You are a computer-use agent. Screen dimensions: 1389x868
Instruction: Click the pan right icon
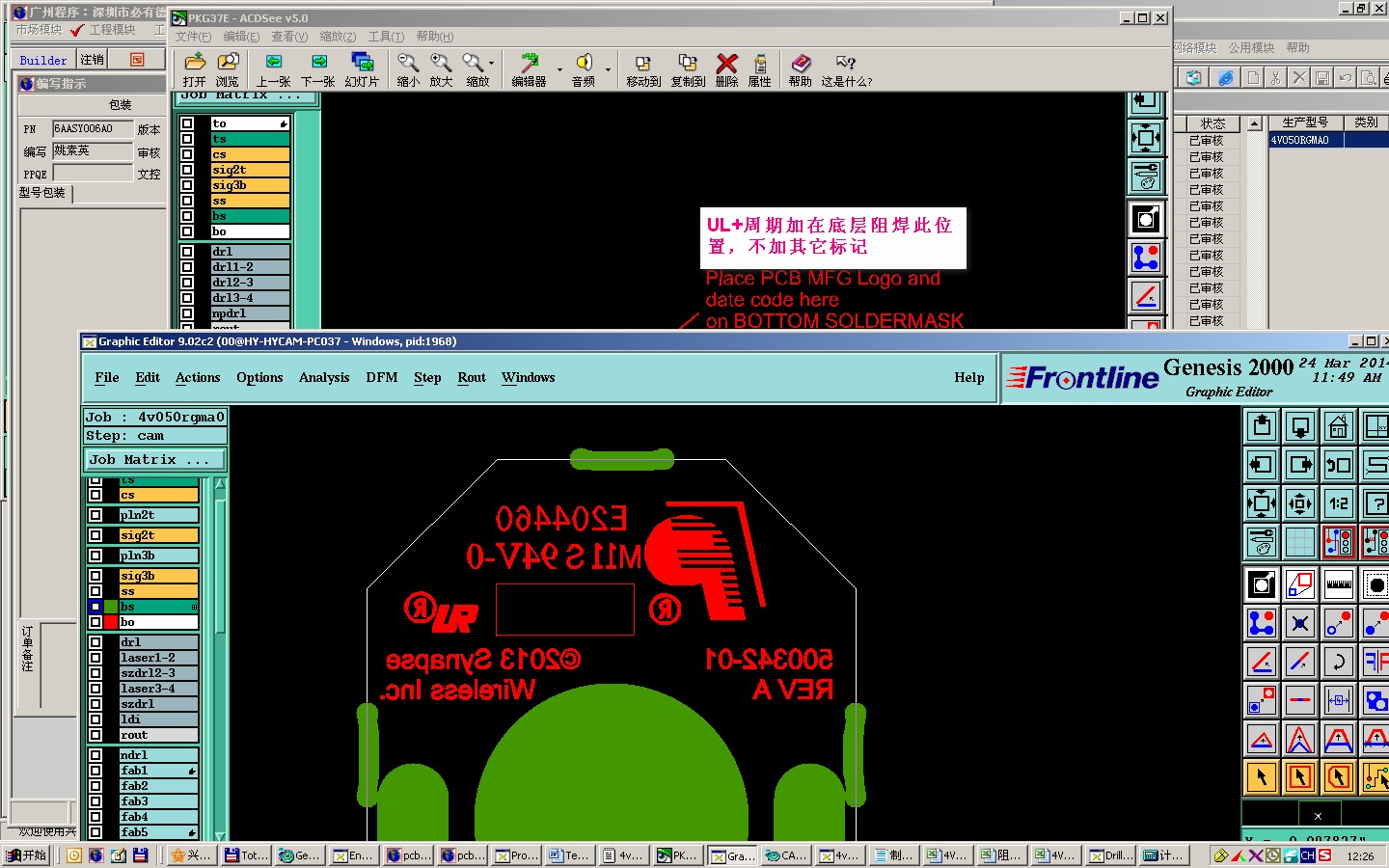click(x=1300, y=465)
